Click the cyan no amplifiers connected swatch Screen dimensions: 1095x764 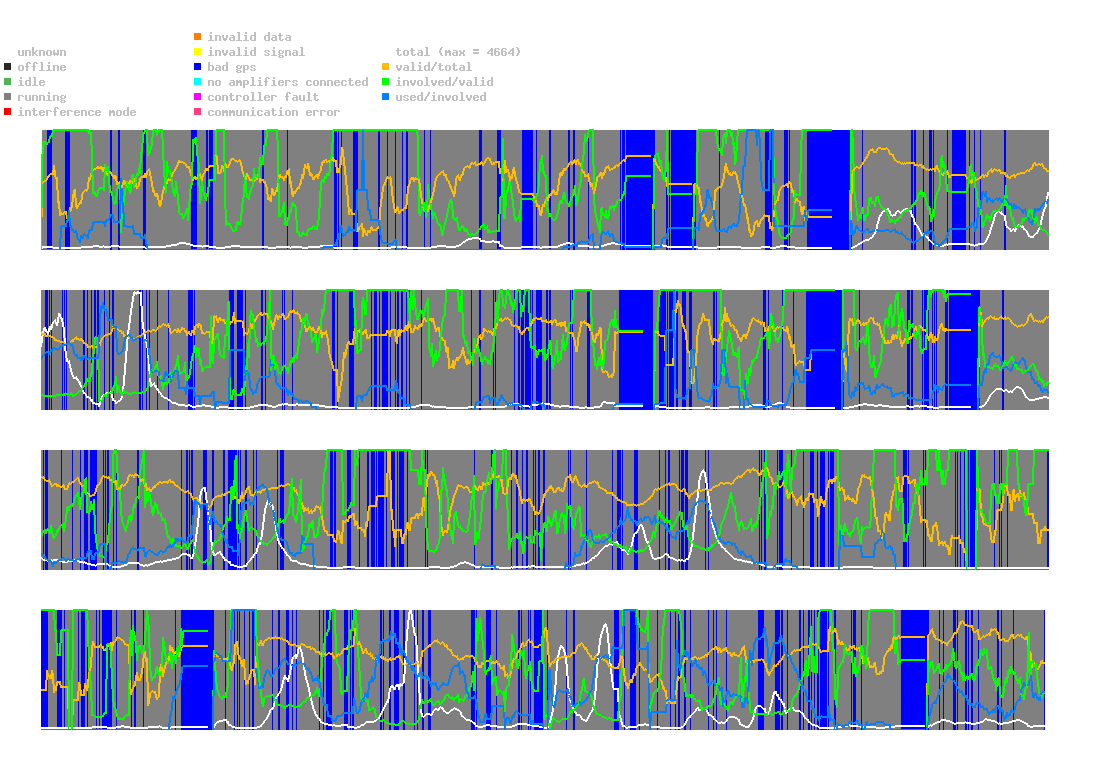pos(198,82)
